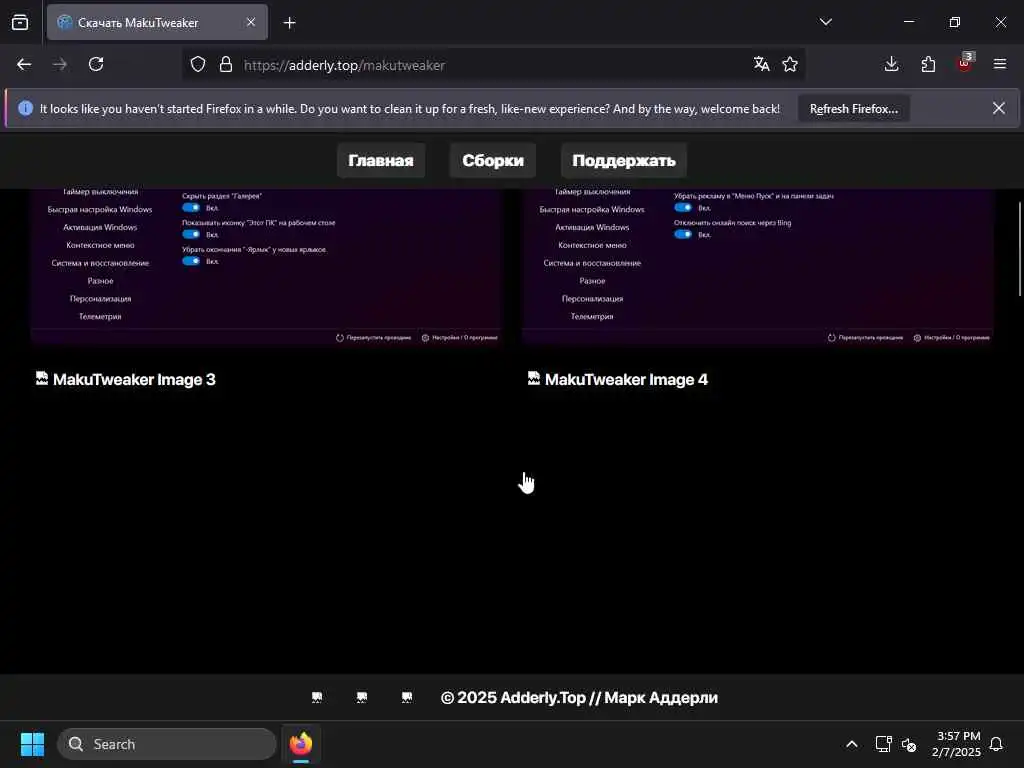Viewport: 1024px width, 768px height.
Task: Open uBlock extension icon with badge
Action: tap(965, 63)
